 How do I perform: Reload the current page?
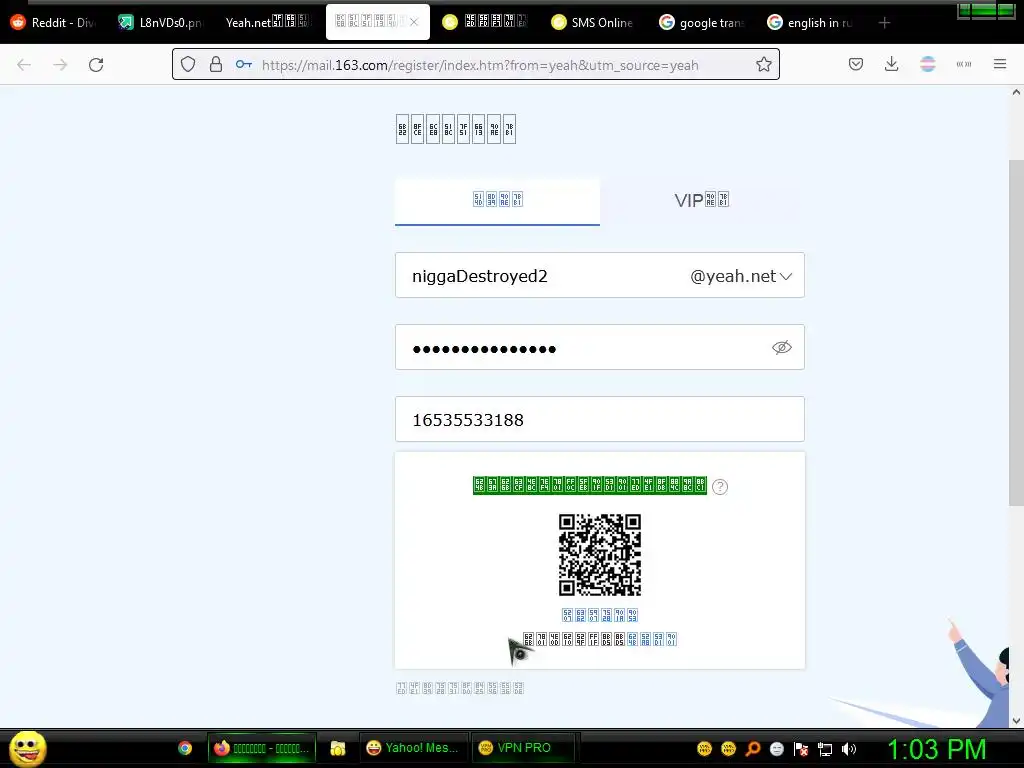96,65
